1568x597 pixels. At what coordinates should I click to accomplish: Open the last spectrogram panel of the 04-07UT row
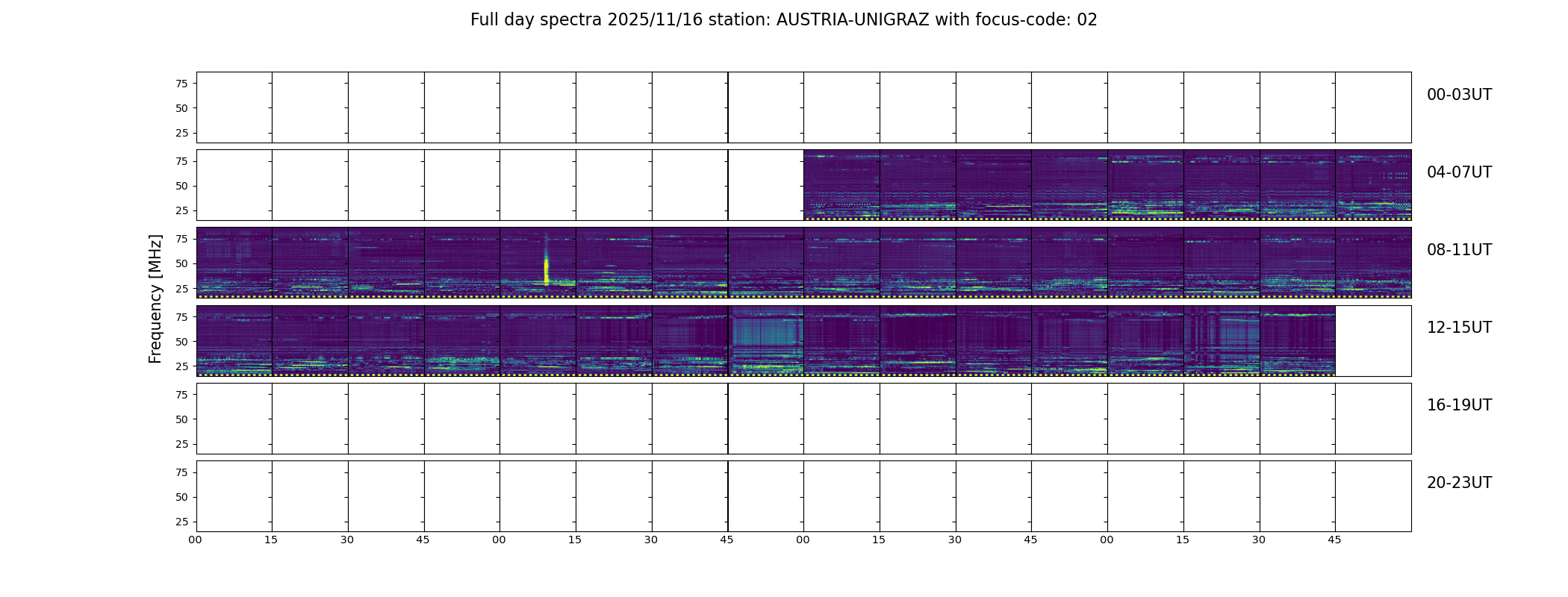[x=1373, y=185]
